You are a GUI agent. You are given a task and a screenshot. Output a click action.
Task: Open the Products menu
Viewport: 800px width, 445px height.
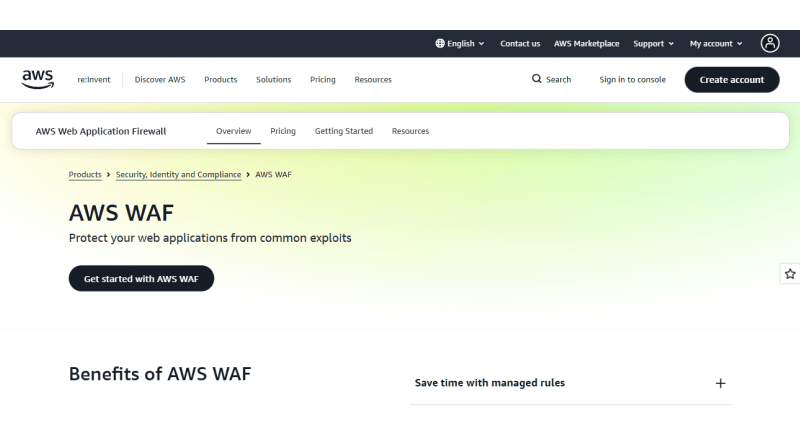point(220,80)
